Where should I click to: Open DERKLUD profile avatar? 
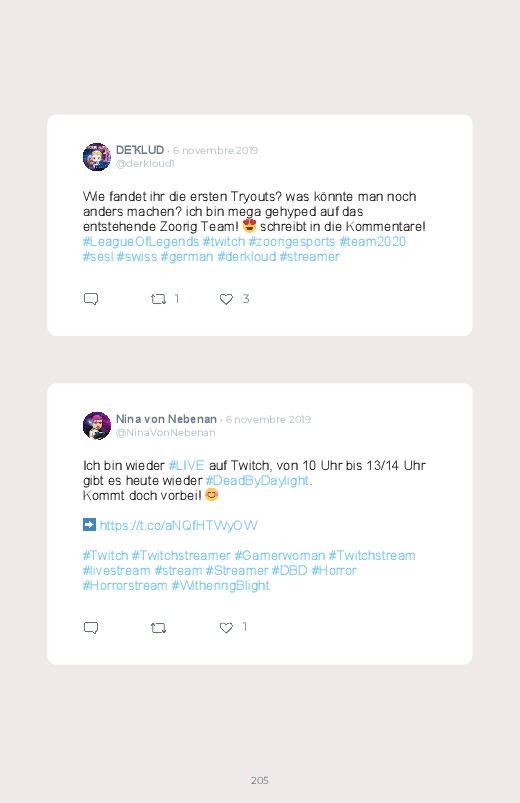pos(97,157)
